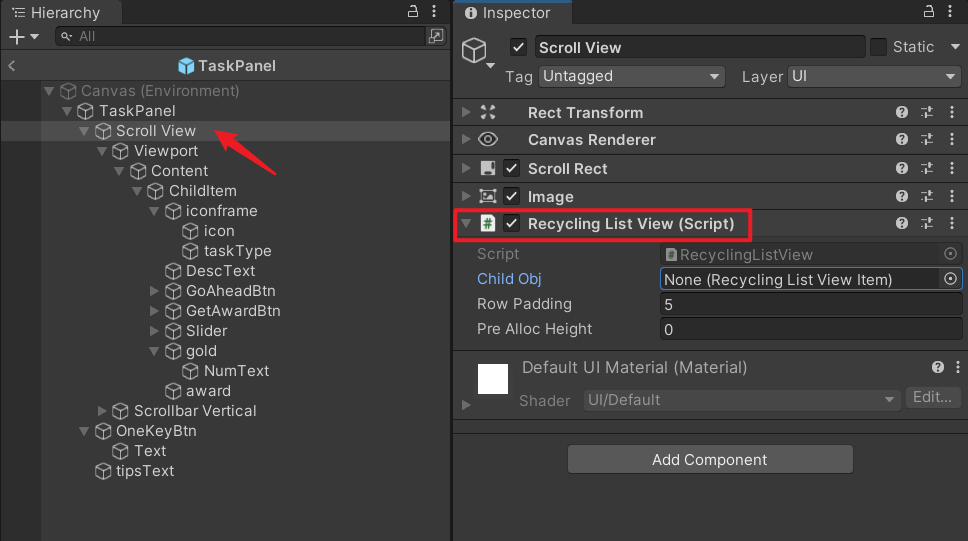Open Scroll Rect context menu

click(952, 168)
